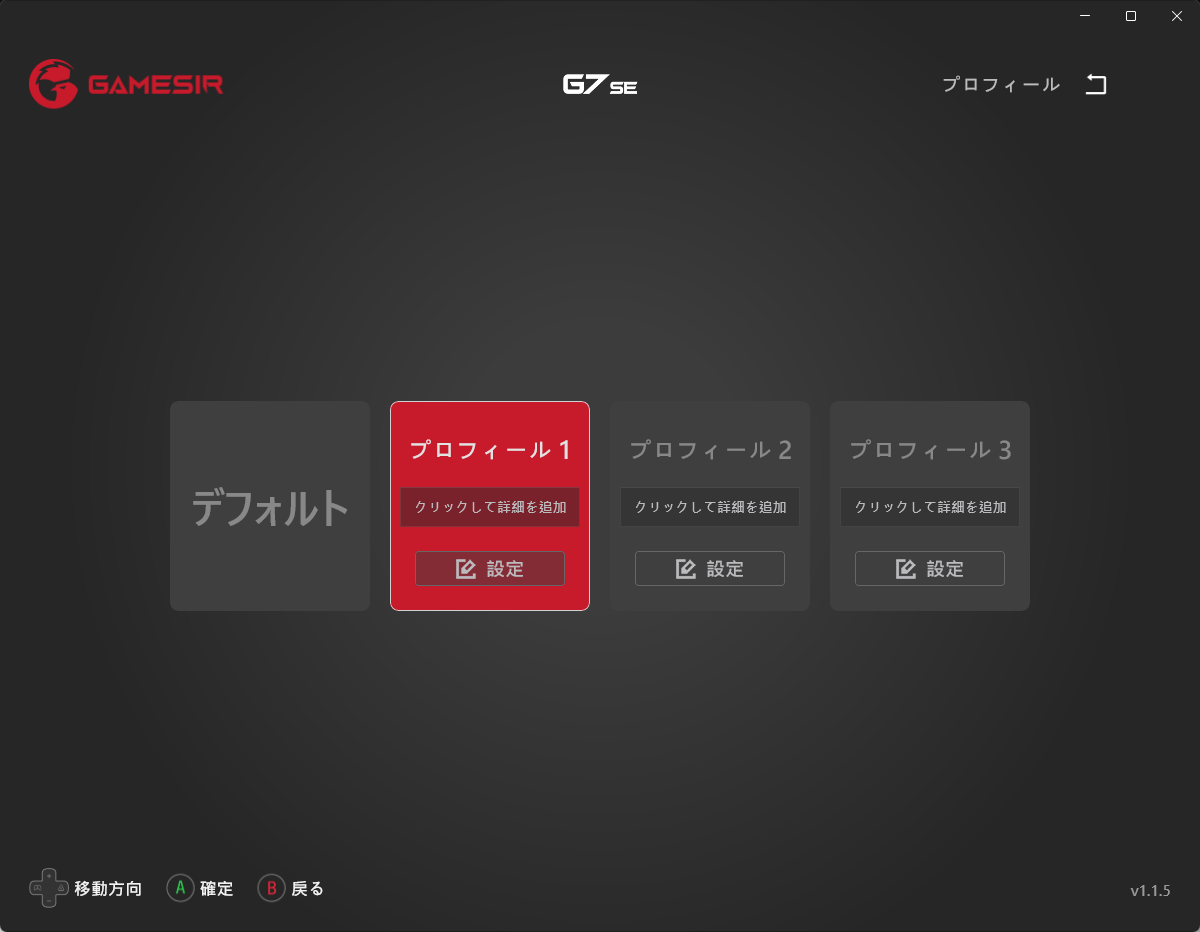
Task: Click the 戻る hint label
Action: (x=308, y=888)
